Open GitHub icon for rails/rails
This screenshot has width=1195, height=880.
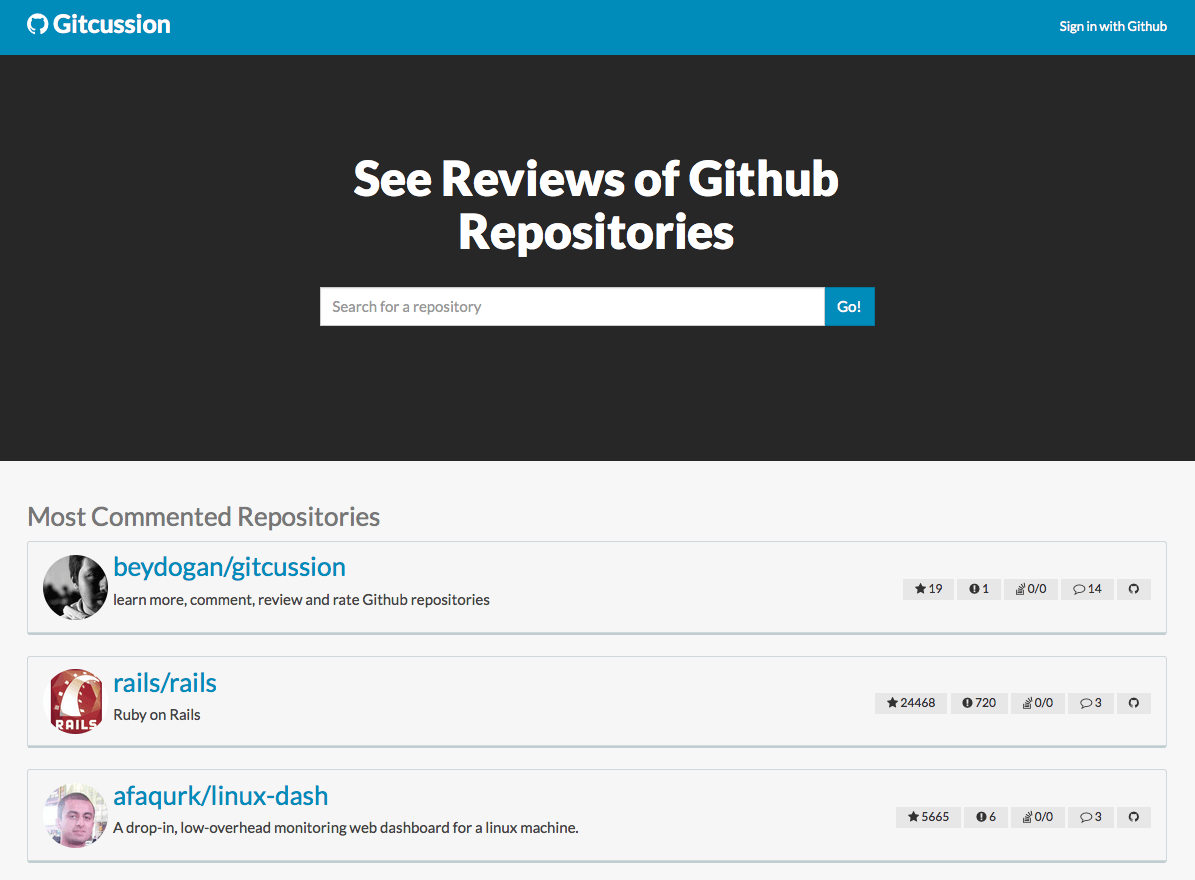coord(1134,703)
